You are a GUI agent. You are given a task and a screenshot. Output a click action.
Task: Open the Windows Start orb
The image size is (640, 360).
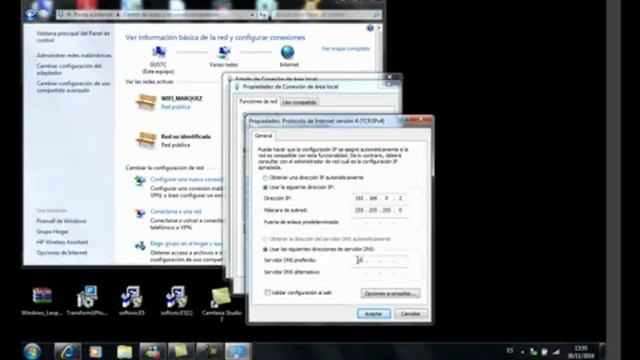click(32, 351)
